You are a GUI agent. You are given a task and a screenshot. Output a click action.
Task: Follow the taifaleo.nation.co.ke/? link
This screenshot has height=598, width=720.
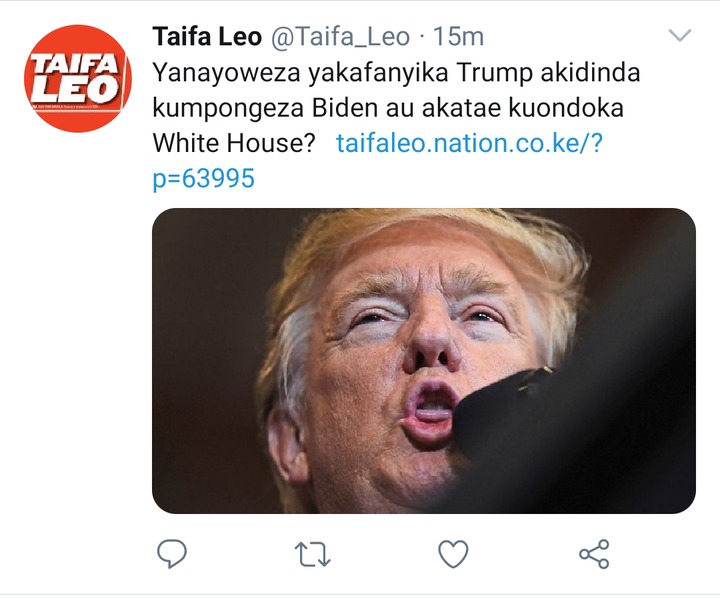point(469,143)
